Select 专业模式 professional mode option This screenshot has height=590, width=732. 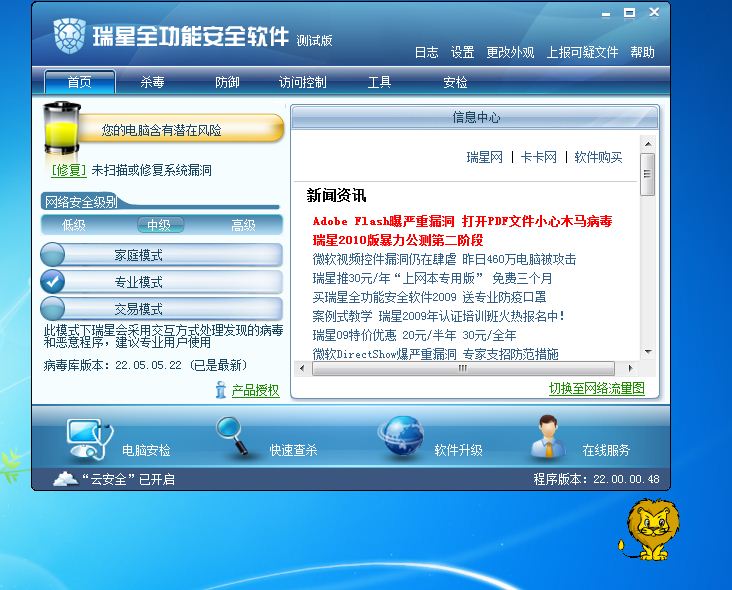[162, 282]
